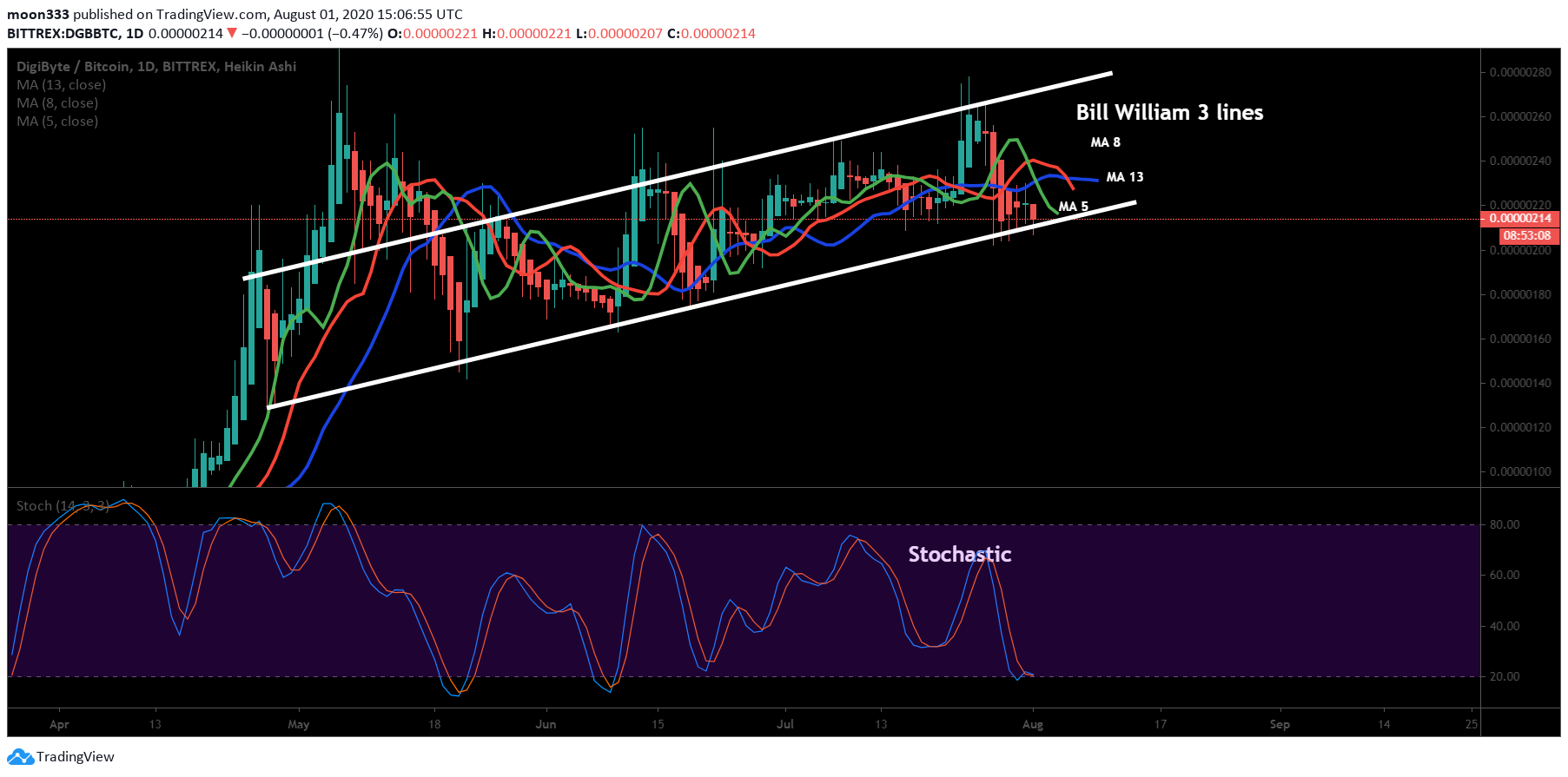Image resolution: width=1568 pixels, height=777 pixels.
Task: Click the 80.00 stochastic axis label
Action: click(1505, 524)
